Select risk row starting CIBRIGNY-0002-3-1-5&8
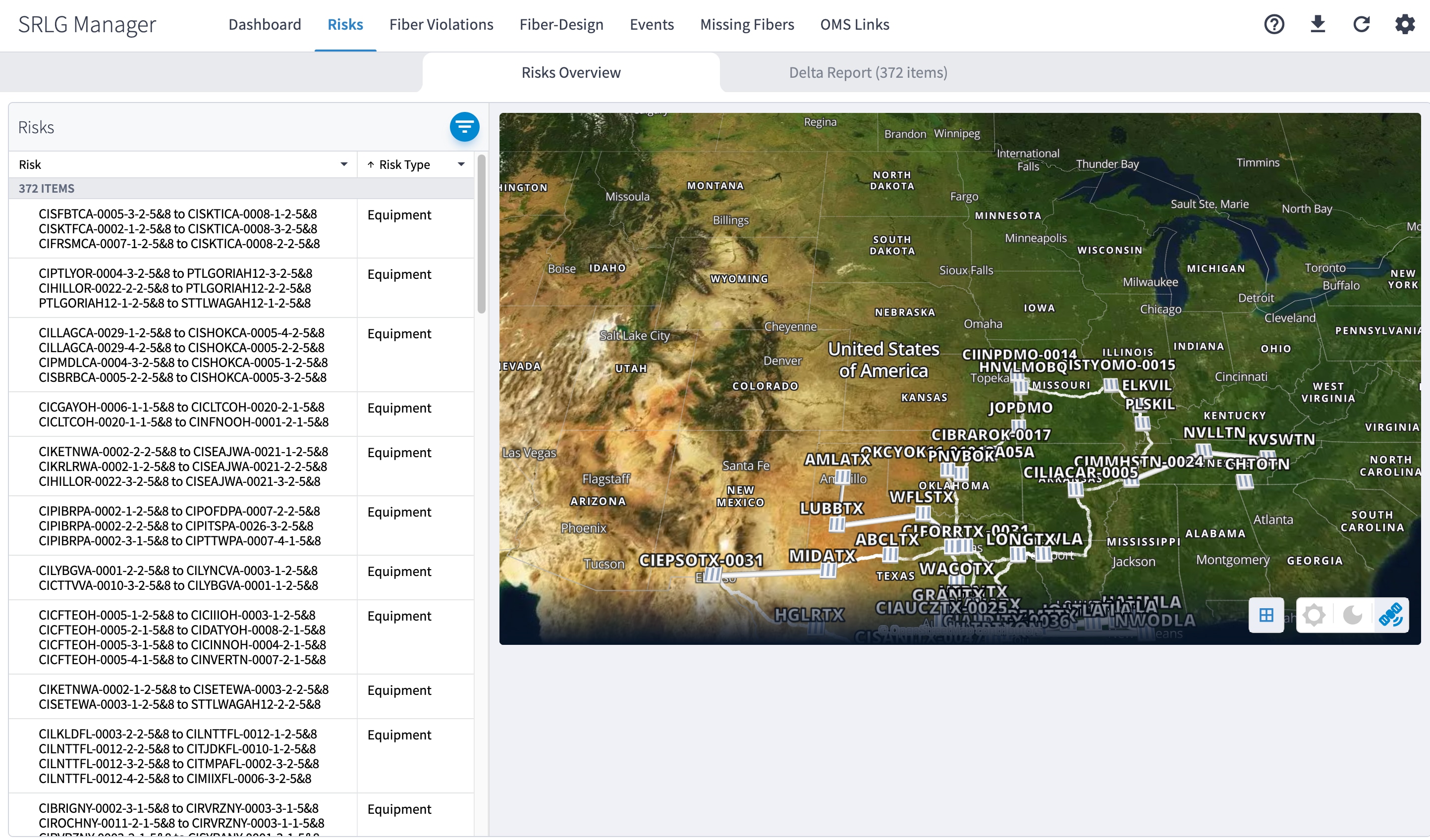This screenshot has width=1430, height=840. pos(241,815)
